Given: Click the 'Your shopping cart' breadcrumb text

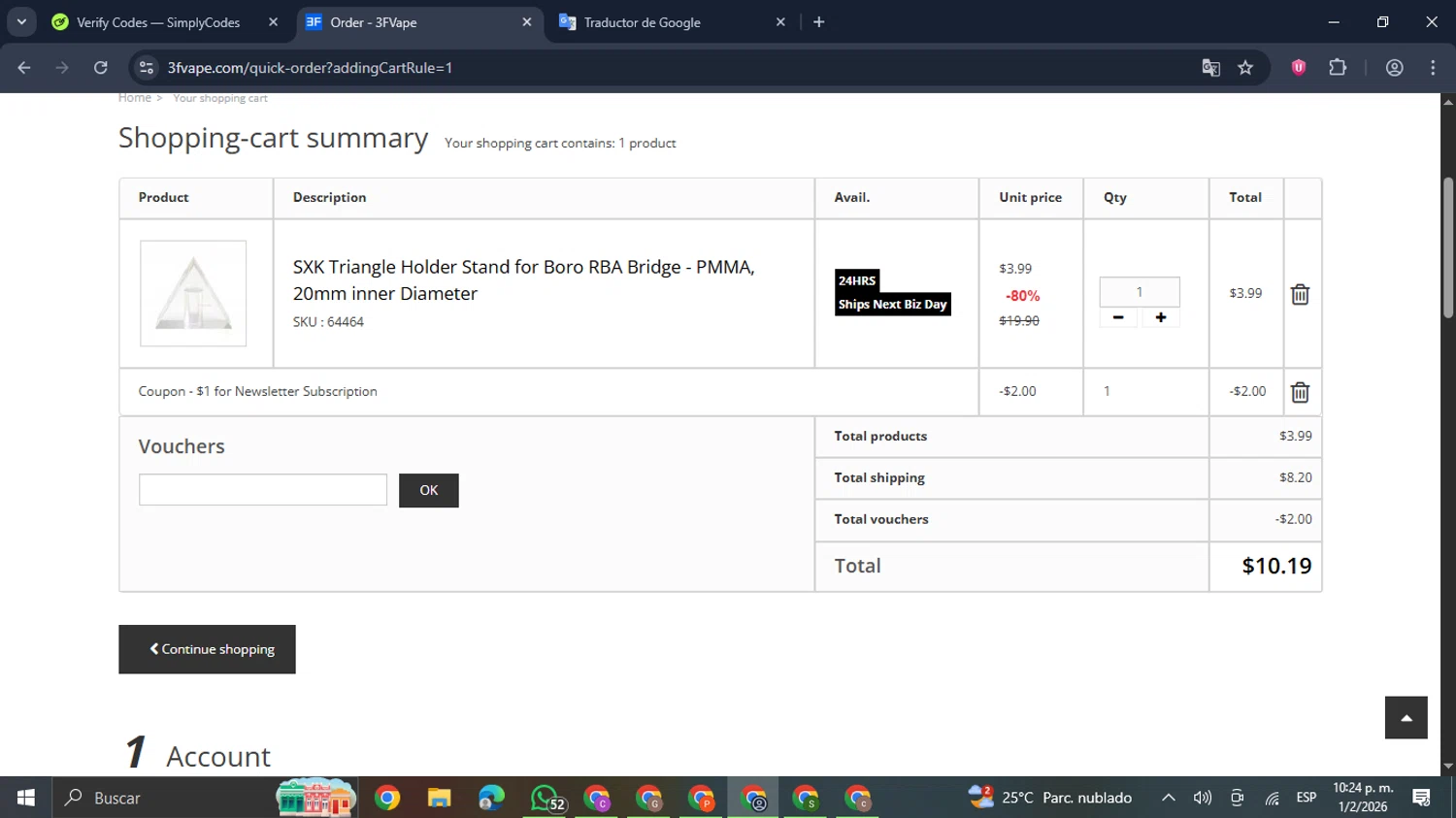Looking at the screenshot, I should [x=220, y=98].
